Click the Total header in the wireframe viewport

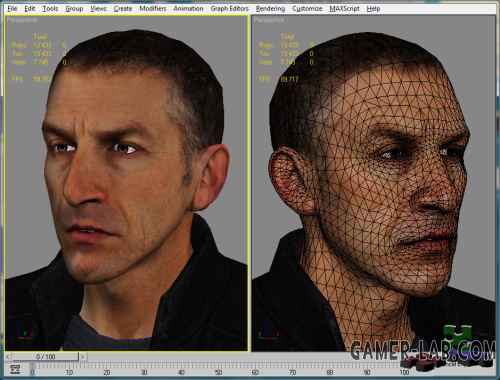287,37
